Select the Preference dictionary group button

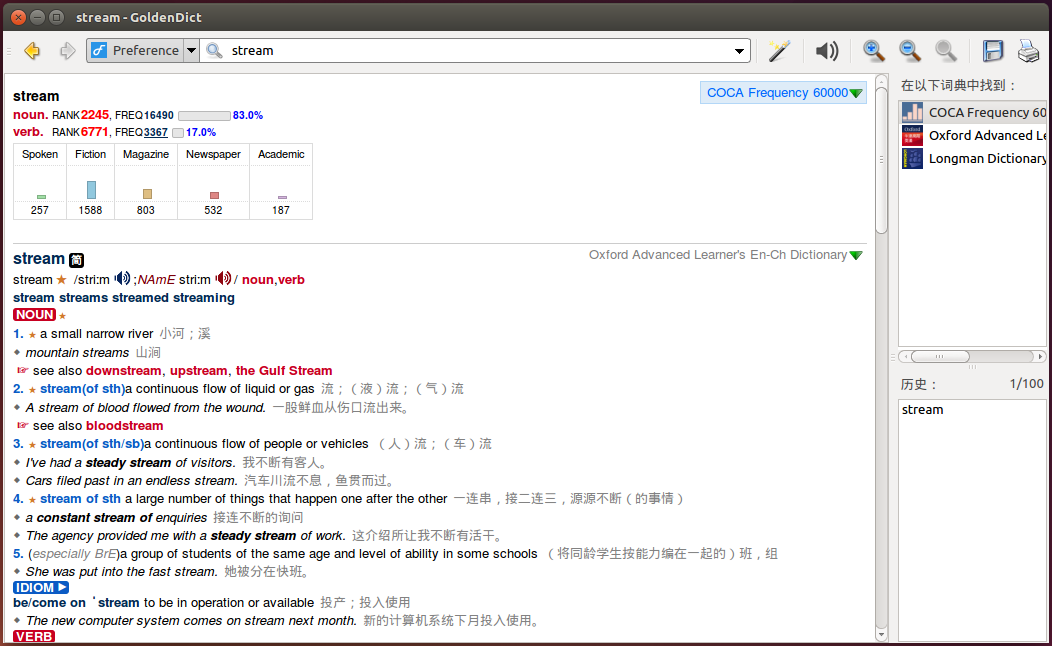[135, 50]
